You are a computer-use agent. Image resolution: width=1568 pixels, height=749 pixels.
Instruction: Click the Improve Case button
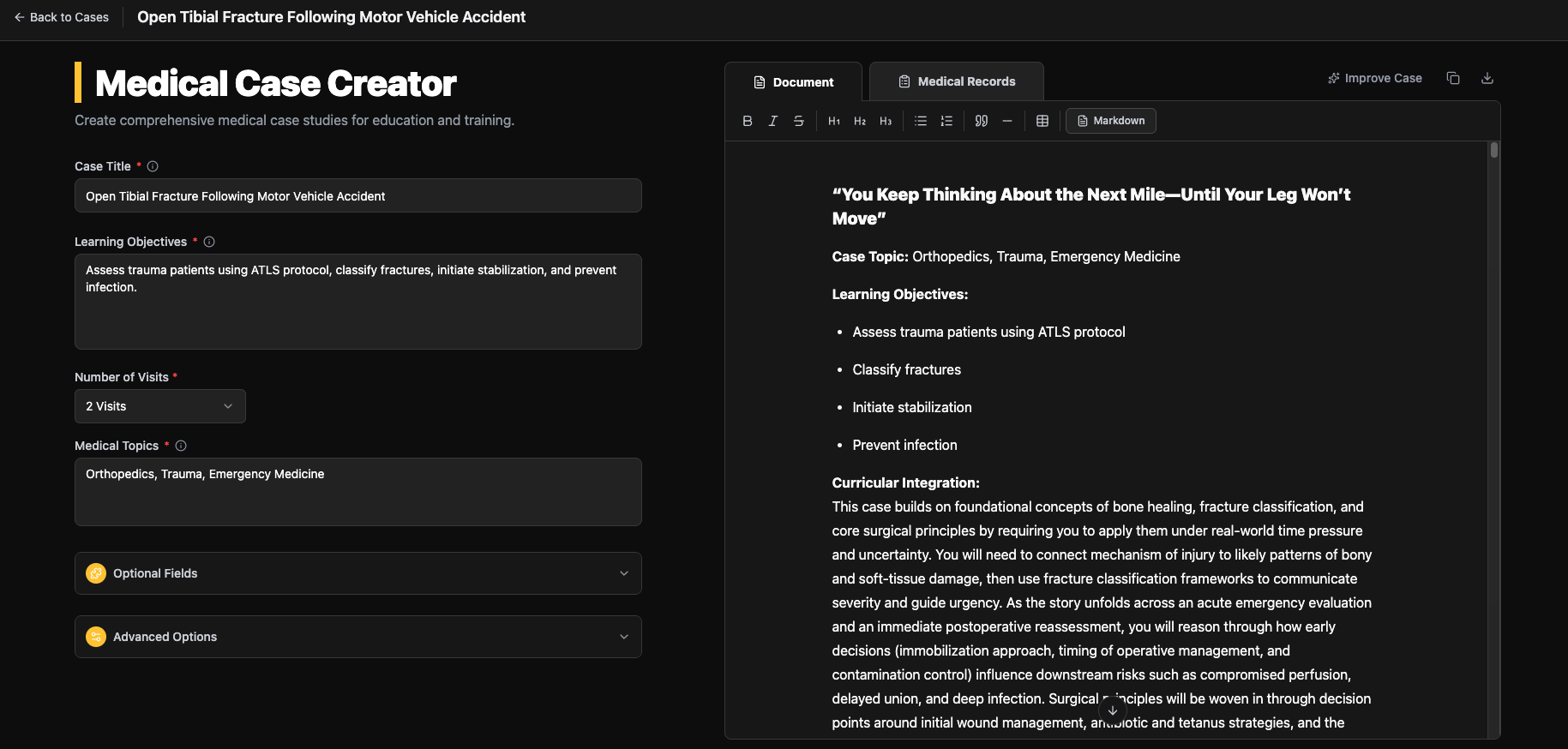point(1374,78)
